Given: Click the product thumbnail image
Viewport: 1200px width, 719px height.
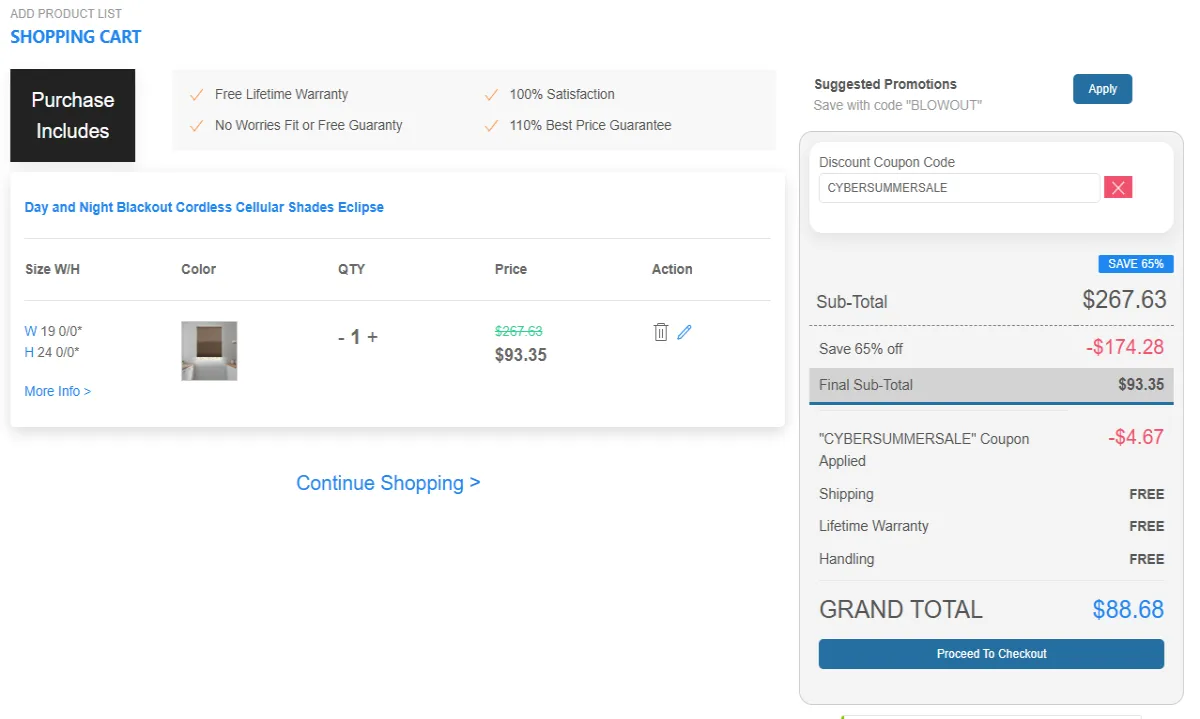Looking at the screenshot, I should pyautogui.click(x=209, y=350).
